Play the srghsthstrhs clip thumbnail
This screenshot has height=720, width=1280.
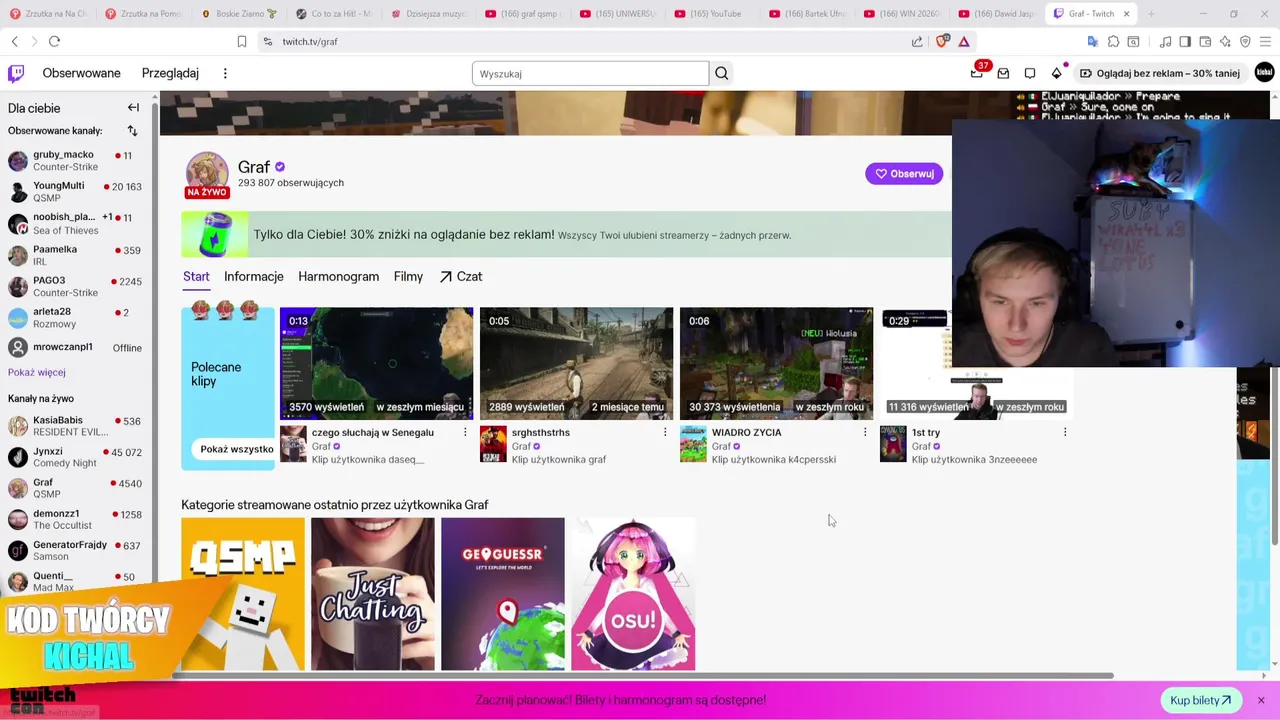[576, 363]
